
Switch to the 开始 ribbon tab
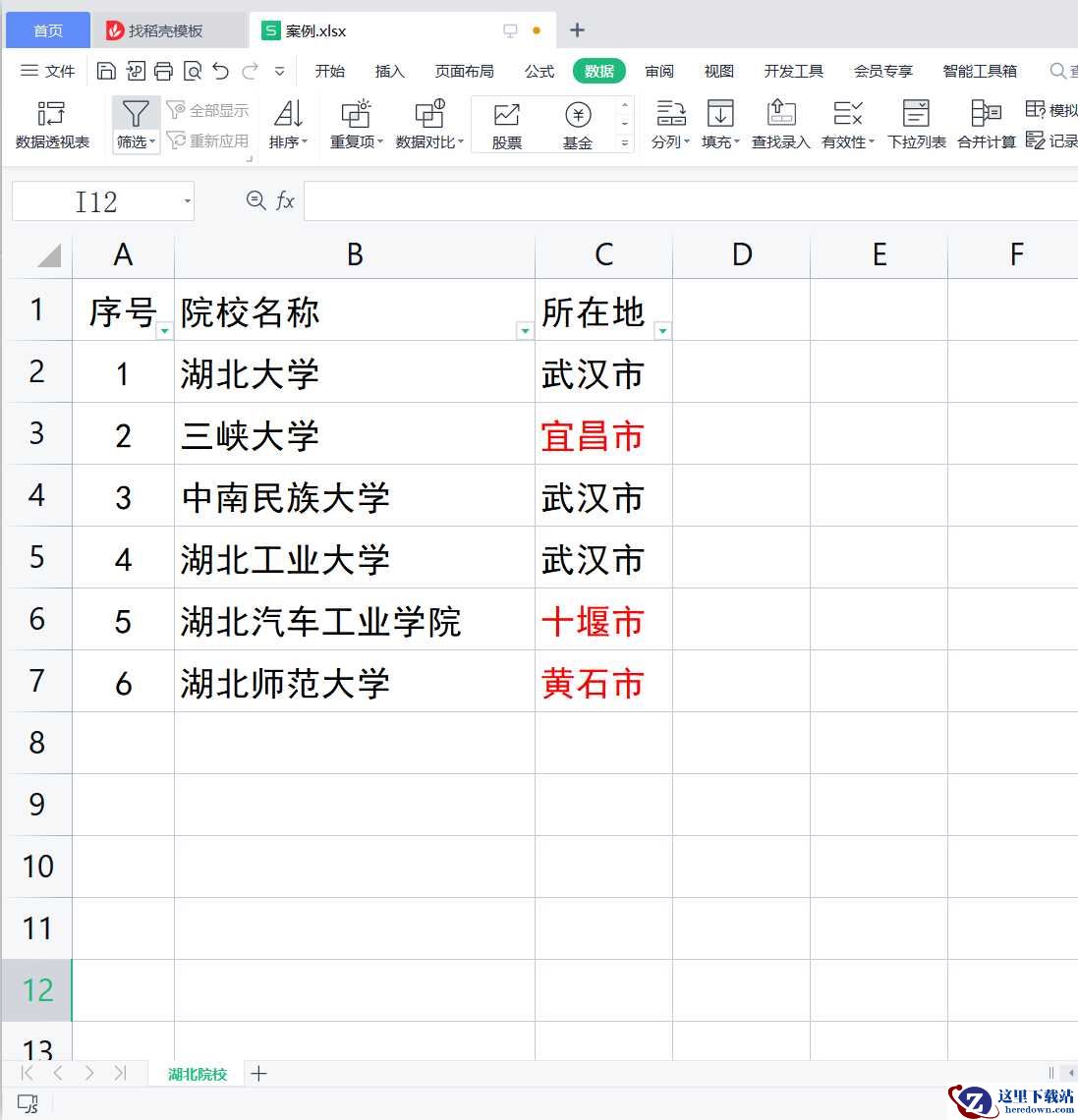330,71
